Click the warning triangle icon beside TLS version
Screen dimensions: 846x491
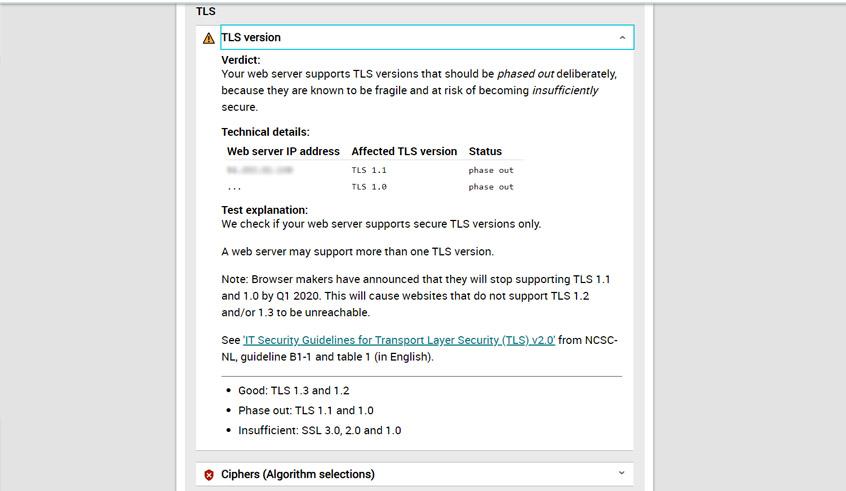click(x=208, y=38)
